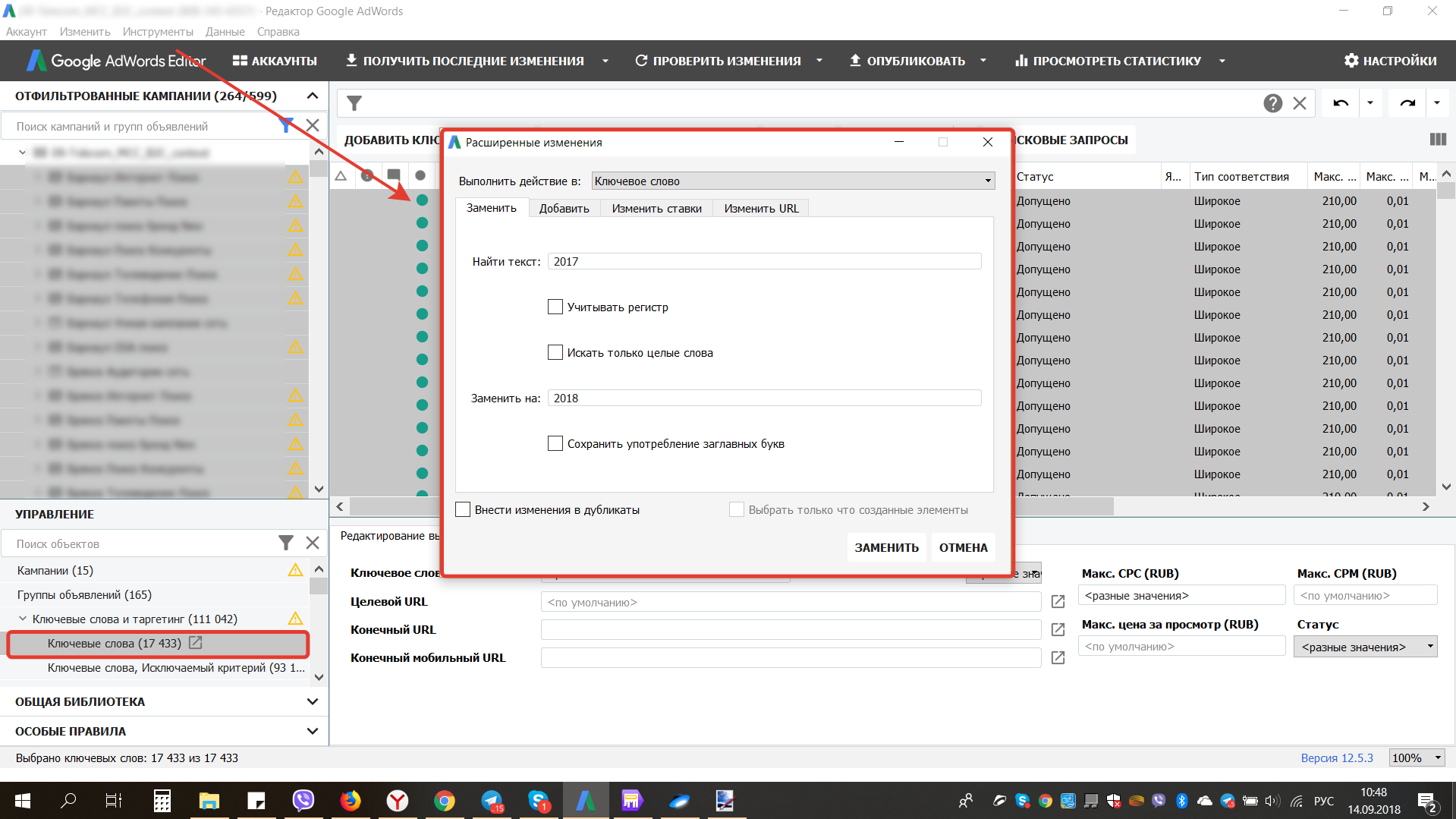
Task: Open the Данные menu
Action: 225,32
